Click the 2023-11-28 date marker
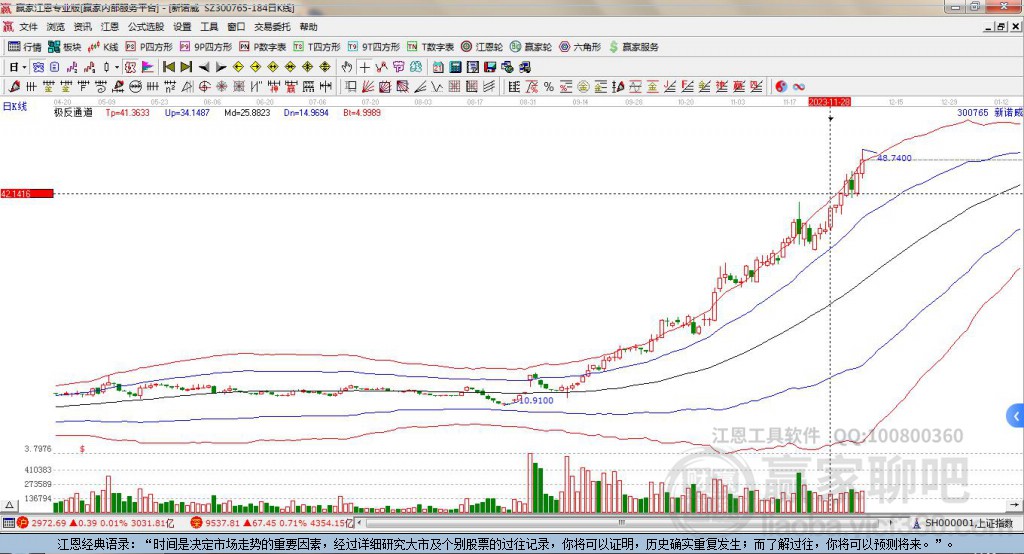1024x554 pixels. tap(829, 102)
